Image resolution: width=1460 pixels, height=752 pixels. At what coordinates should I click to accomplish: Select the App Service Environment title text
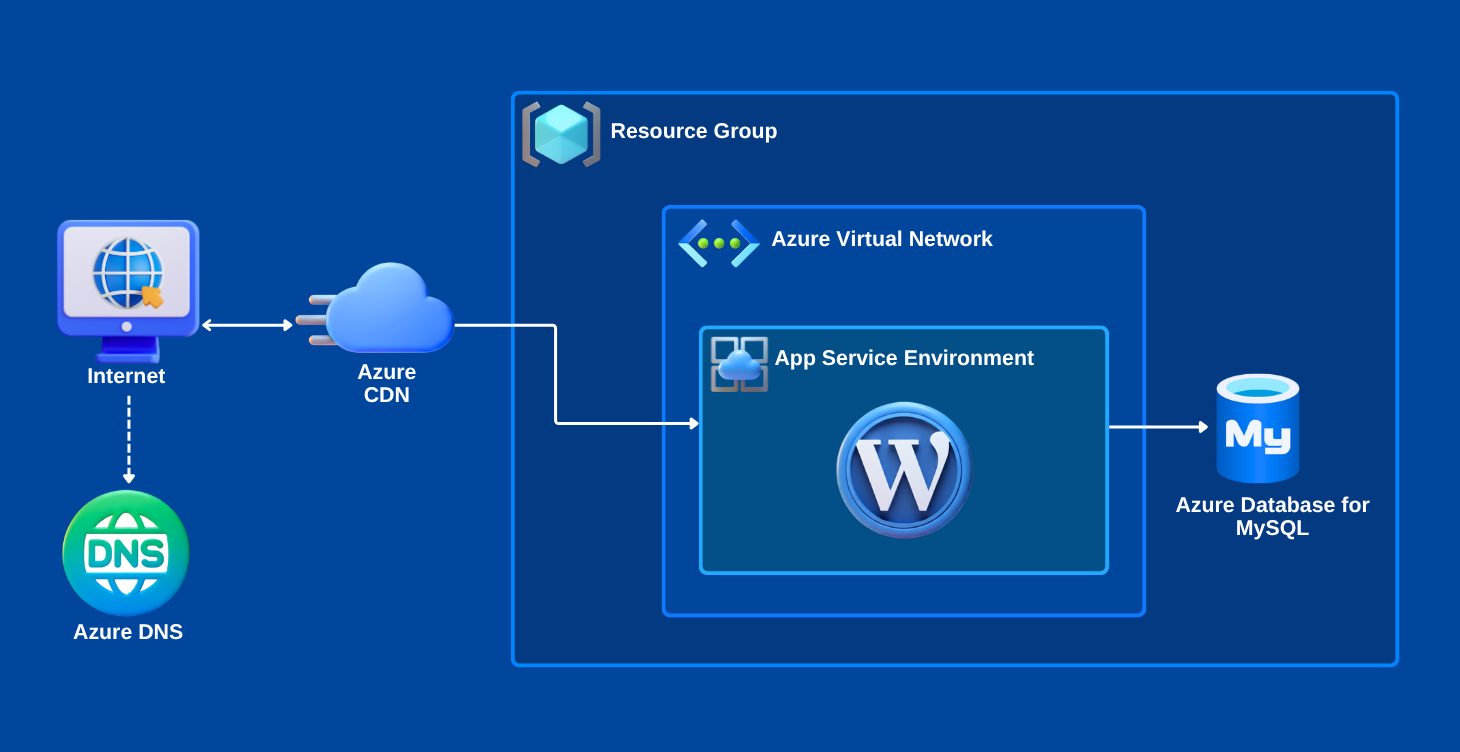click(x=904, y=358)
